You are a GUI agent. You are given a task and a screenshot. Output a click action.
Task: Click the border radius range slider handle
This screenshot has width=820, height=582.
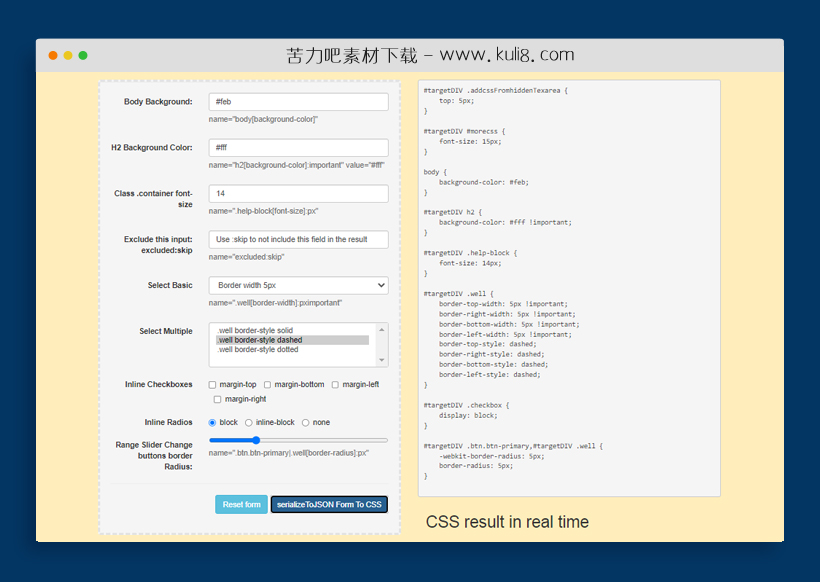click(x=256, y=440)
